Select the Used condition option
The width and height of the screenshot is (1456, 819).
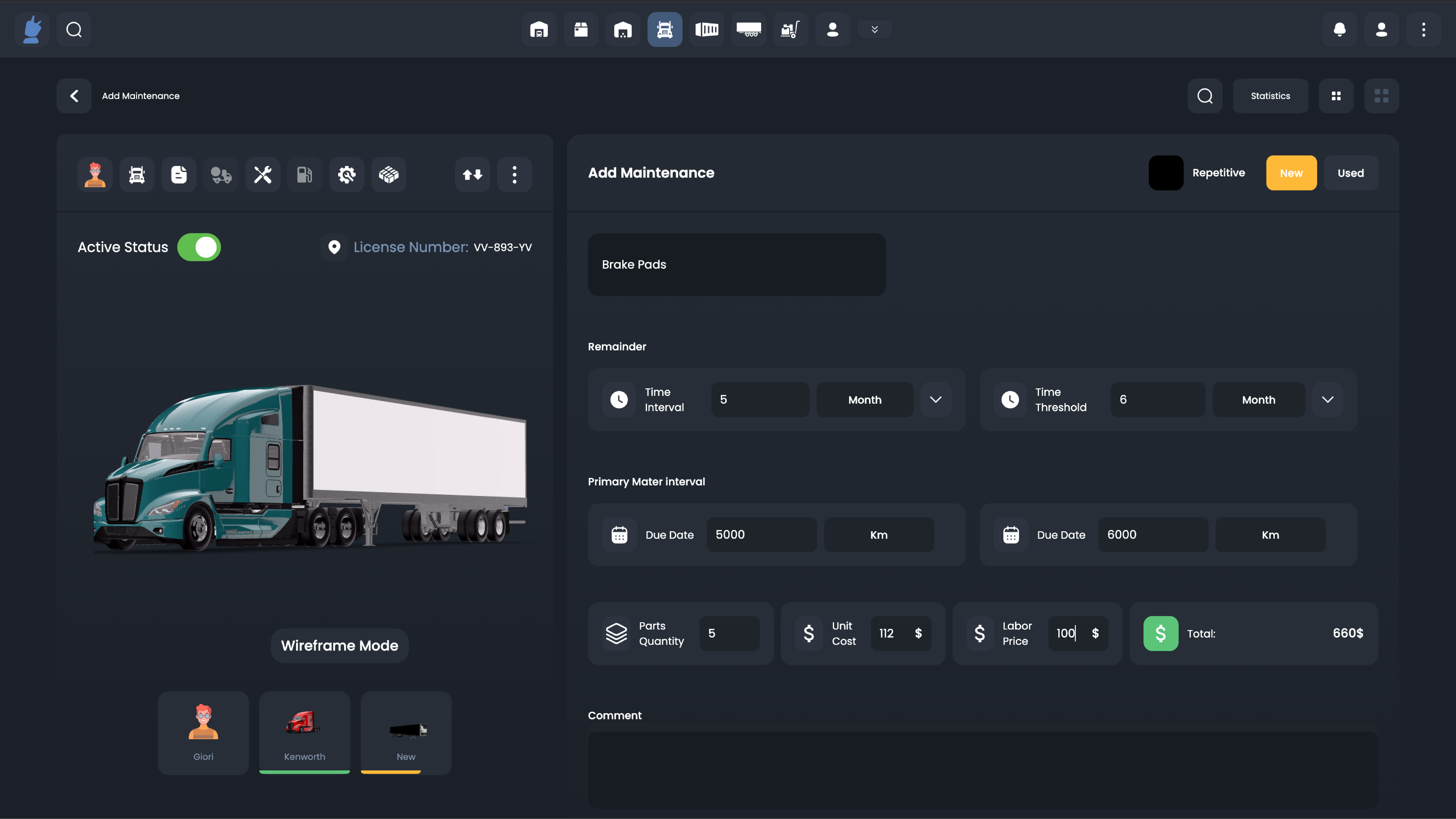[1351, 173]
